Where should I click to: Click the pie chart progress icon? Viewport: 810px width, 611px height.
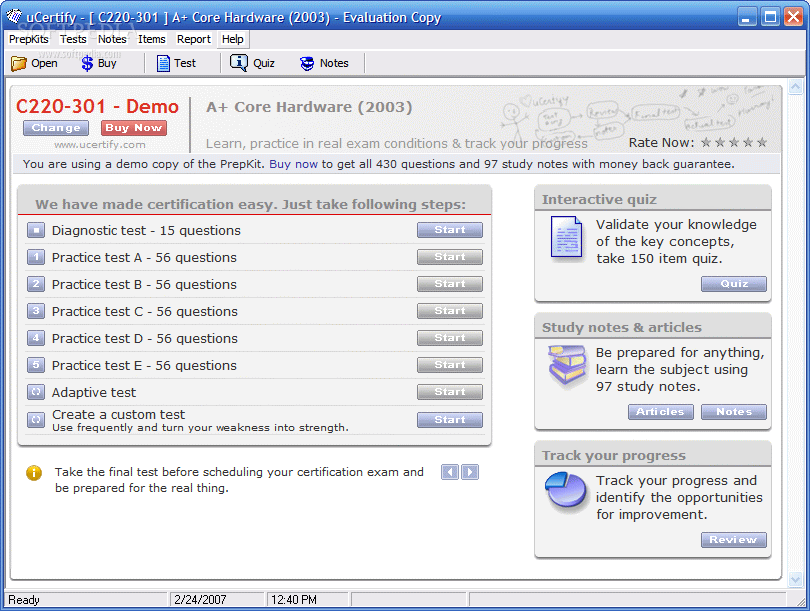[x=566, y=490]
